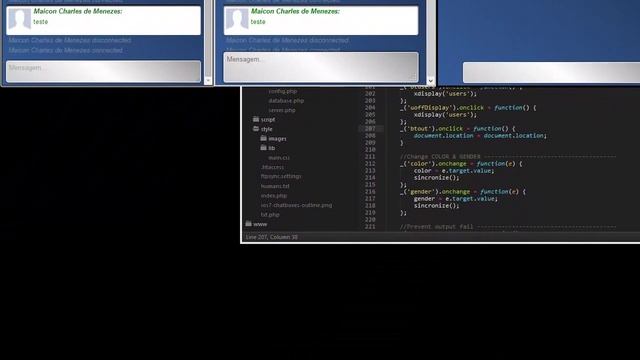Click the 'uoffDisplay' onclick code line

468,108
